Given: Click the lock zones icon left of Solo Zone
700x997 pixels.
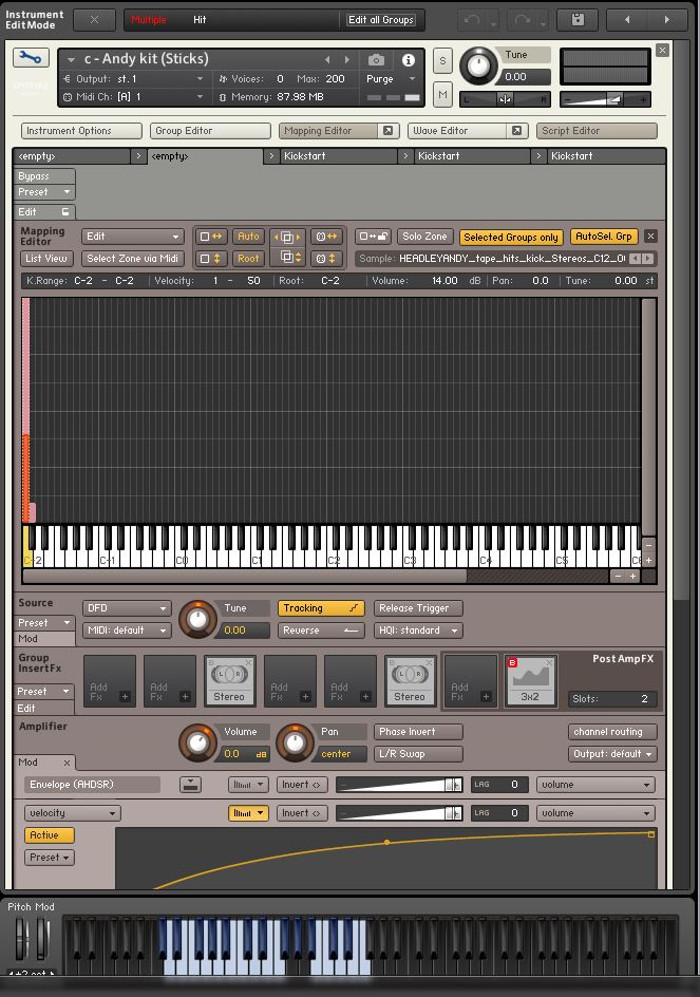Looking at the screenshot, I should [x=373, y=237].
